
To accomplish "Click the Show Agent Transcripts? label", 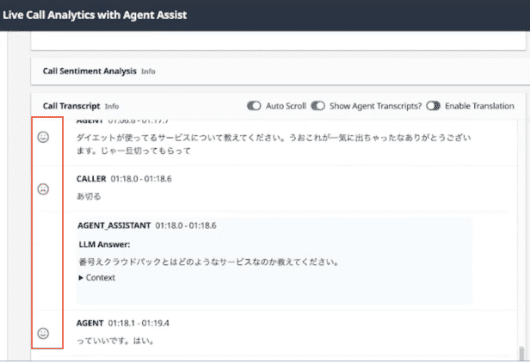I will coord(376,106).
